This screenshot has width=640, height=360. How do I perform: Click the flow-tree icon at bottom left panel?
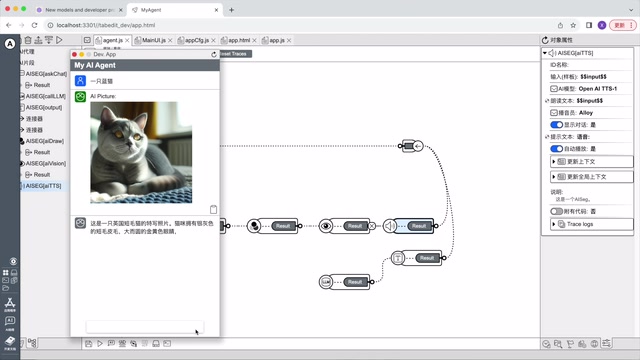click(x=32, y=343)
